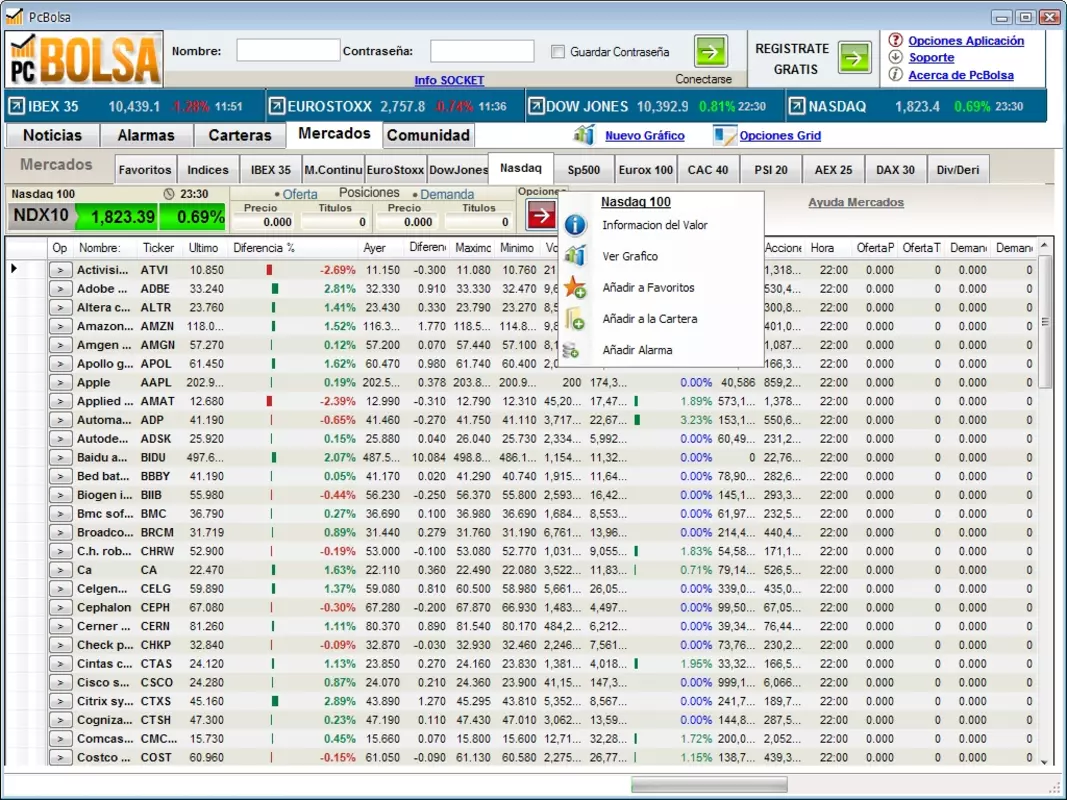The image size is (1067, 800).
Task: Click the Añadir Alarma icon
Action: (x=571, y=350)
